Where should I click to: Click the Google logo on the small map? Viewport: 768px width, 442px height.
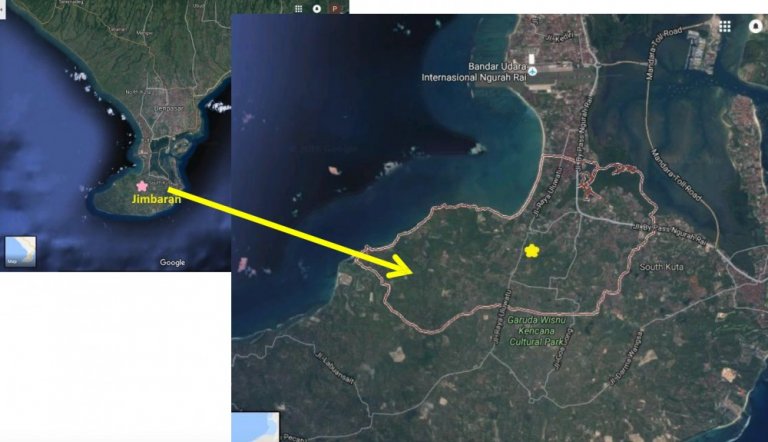pyautogui.click(x=172, y=263)
